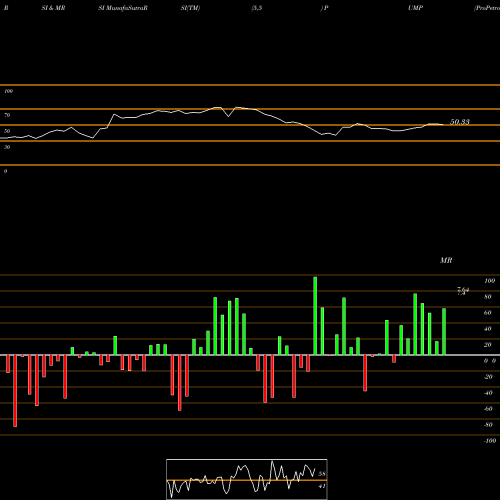Screen dimensions: 500x500
Task: Select the longest red bar near -80
Action: (x=15, y=391)
